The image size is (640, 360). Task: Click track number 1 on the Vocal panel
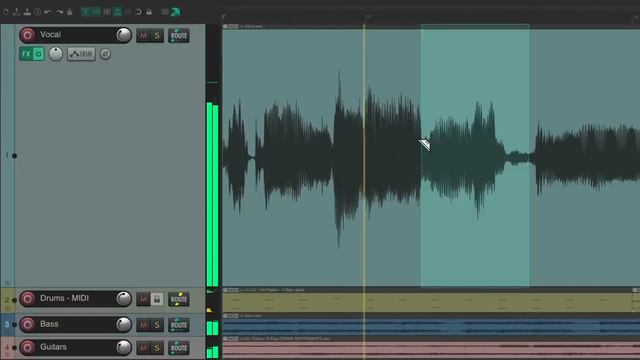[7, 156]
